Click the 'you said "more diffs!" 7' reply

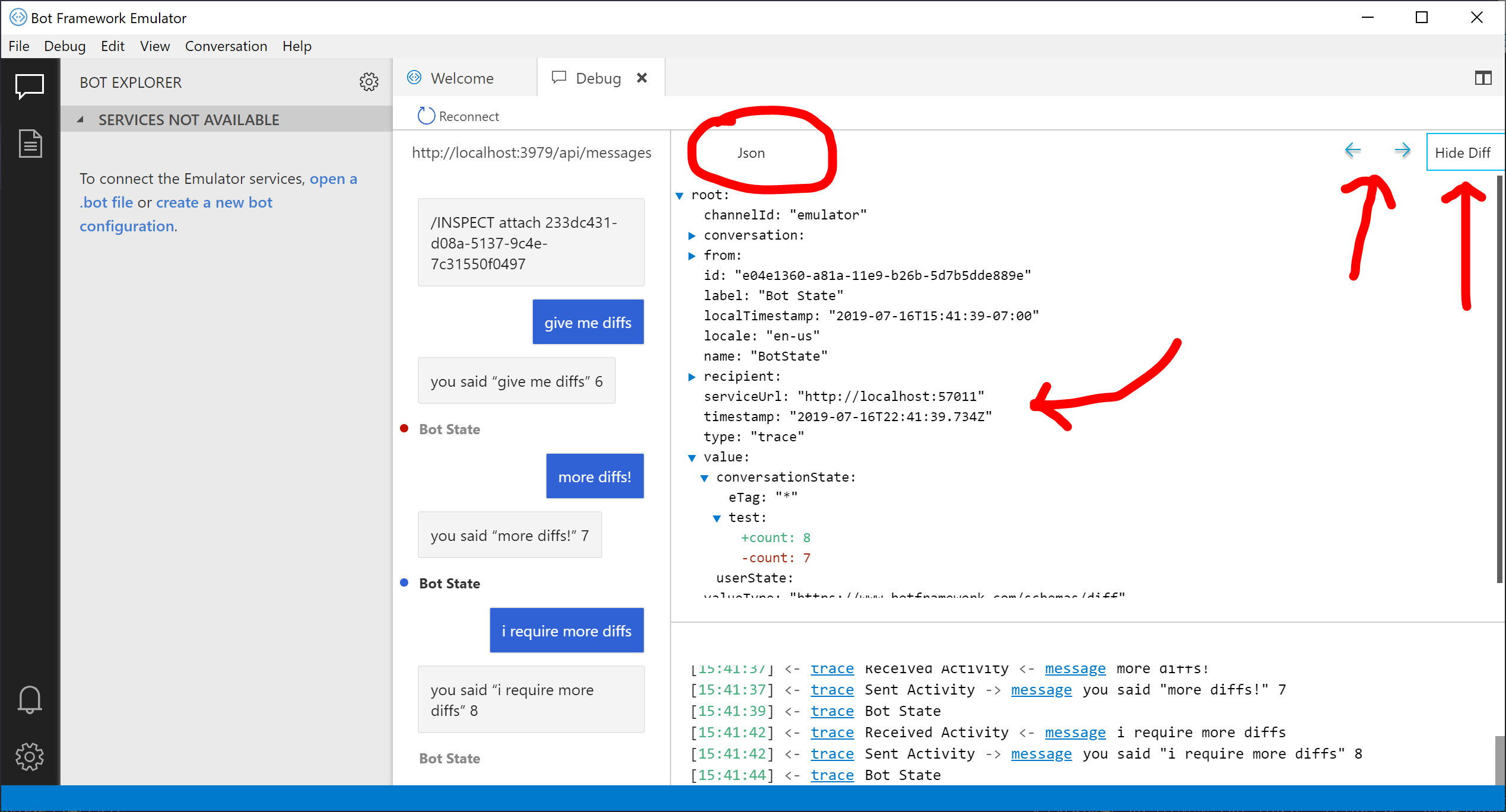pos(509,535)
